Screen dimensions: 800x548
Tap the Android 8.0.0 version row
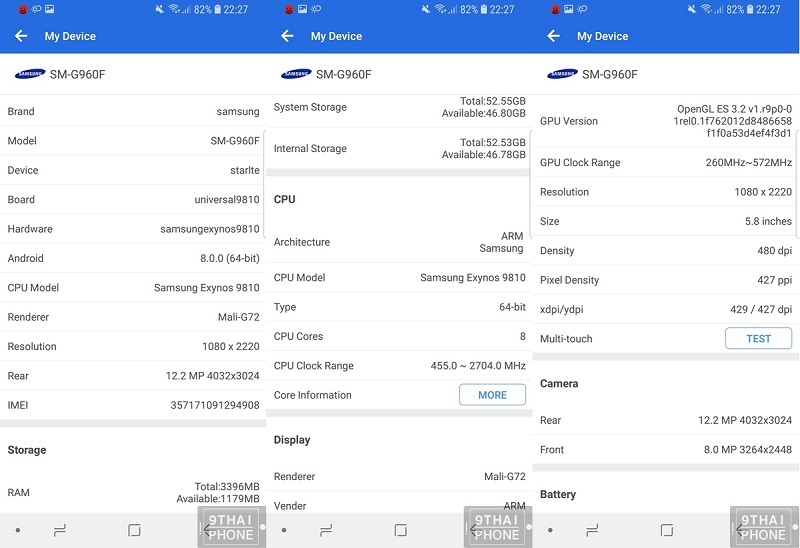point(133,258)
